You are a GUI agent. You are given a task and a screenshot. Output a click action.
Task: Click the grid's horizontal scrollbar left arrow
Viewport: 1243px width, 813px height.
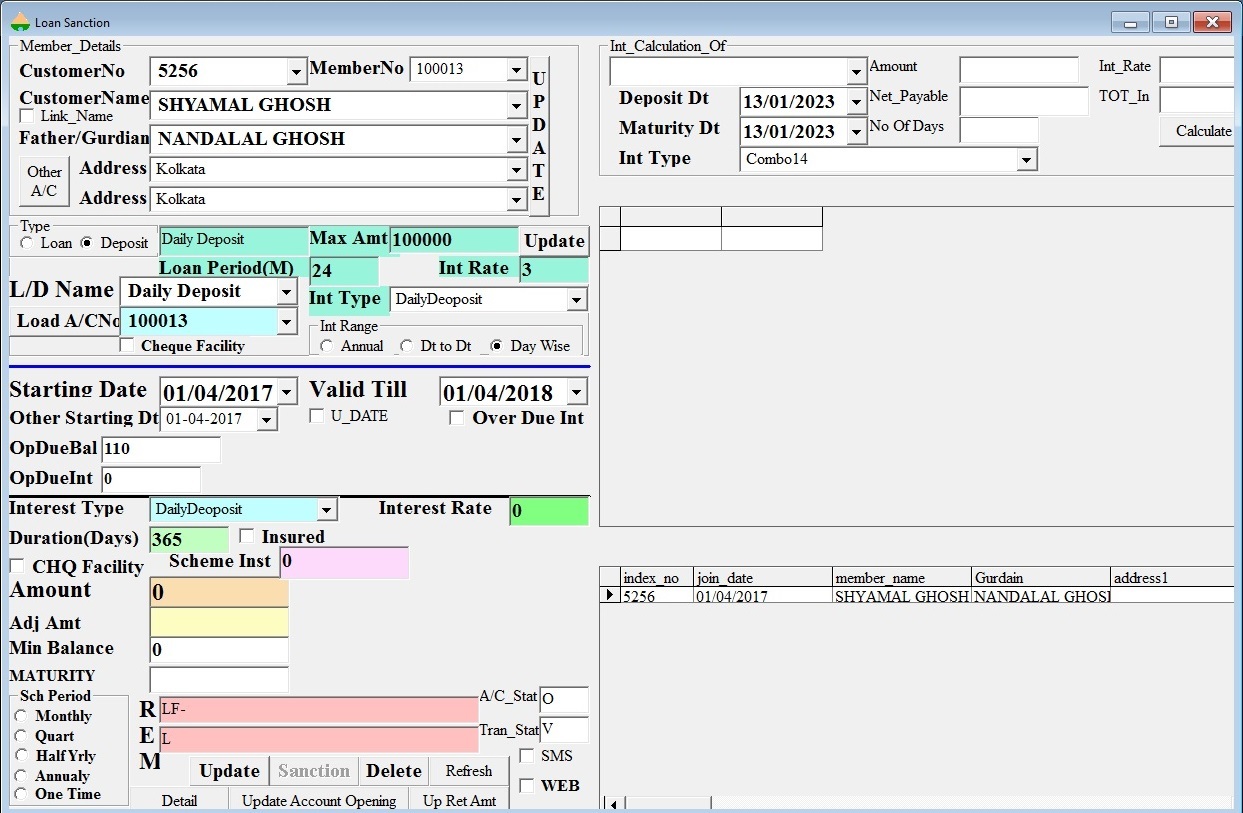click(x=612, y=804)
